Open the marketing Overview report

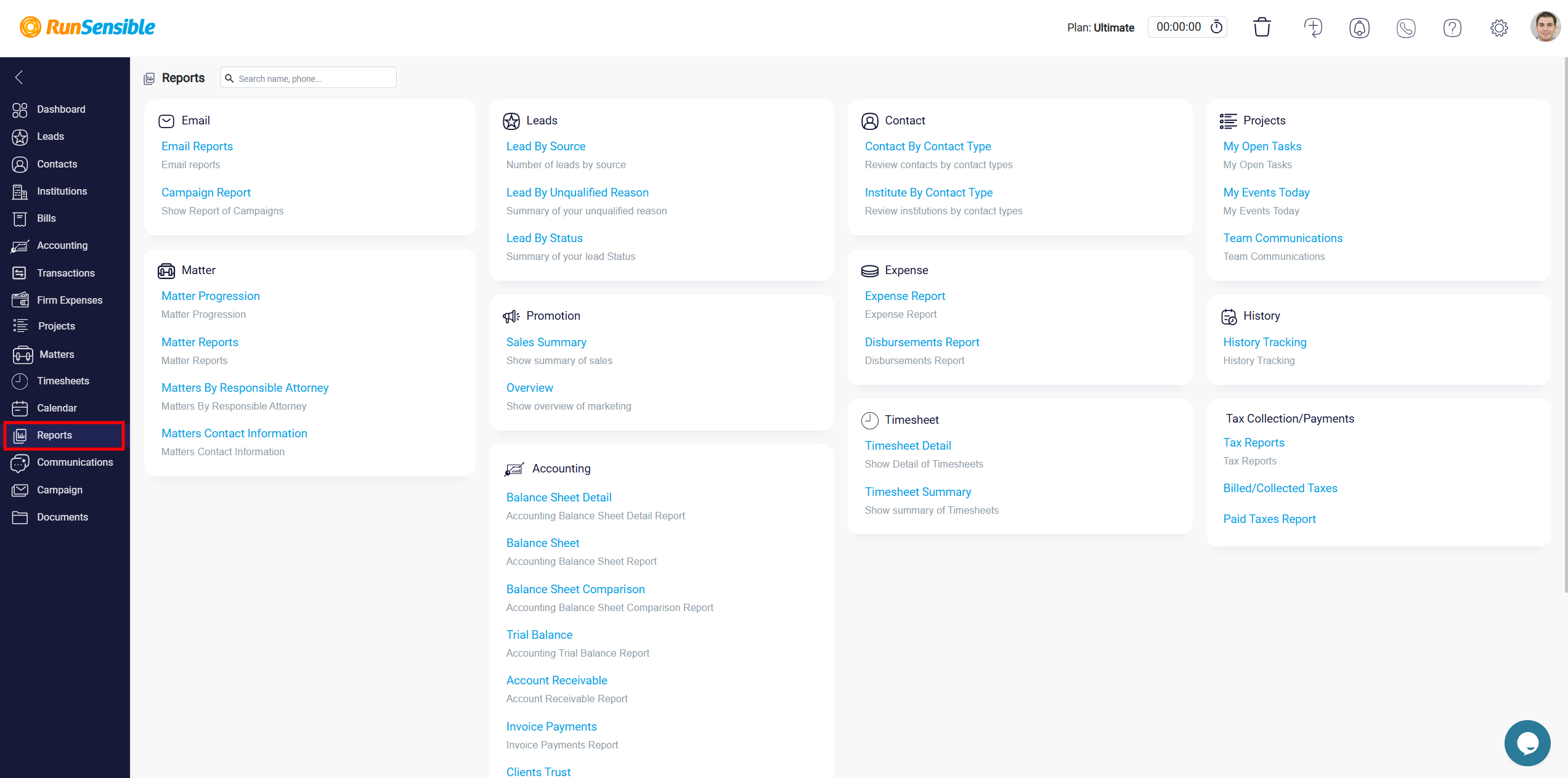[x=530, y=388]
